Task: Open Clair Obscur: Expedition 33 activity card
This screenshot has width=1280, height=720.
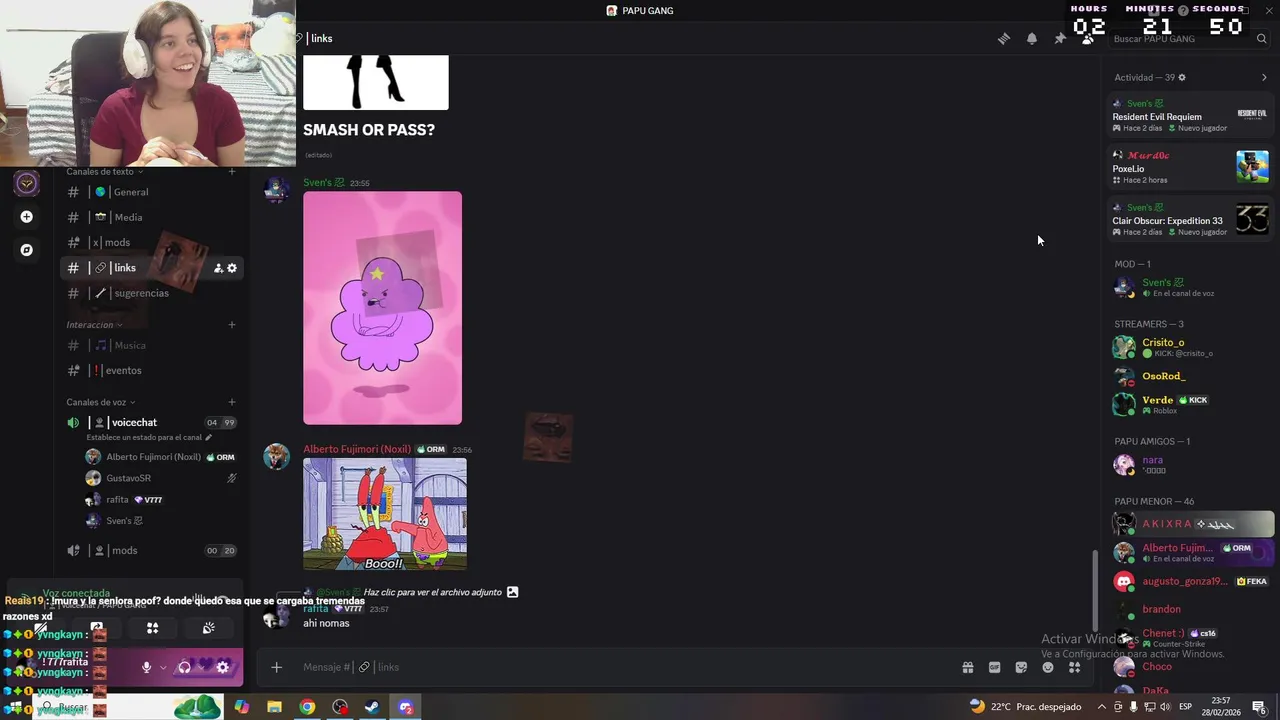Action: 1190,219
